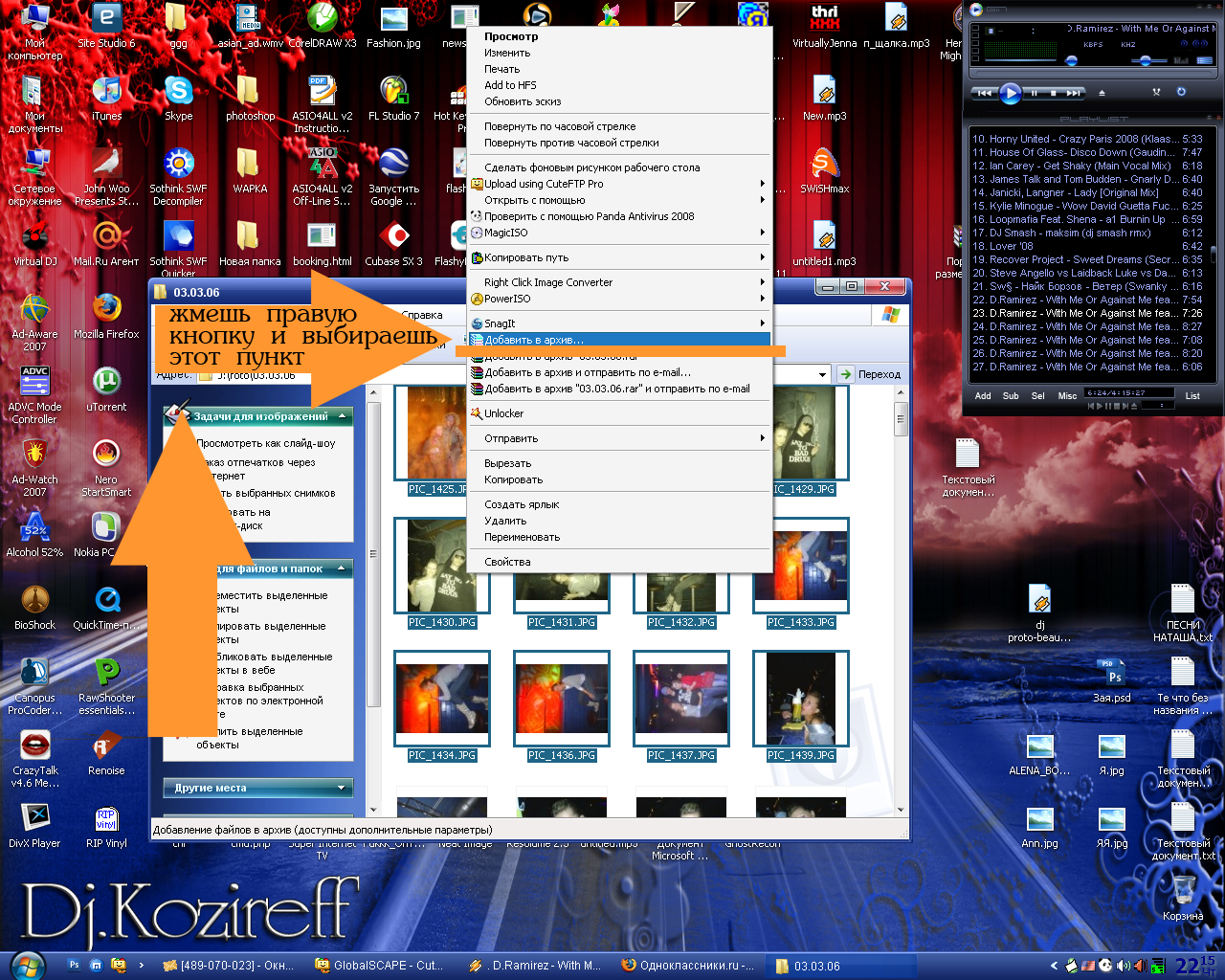The height and width of the screenshot is (980, 1225).
Task: Launch Mozilla Firefox from the desktop
Action: [x=106, y=317]
